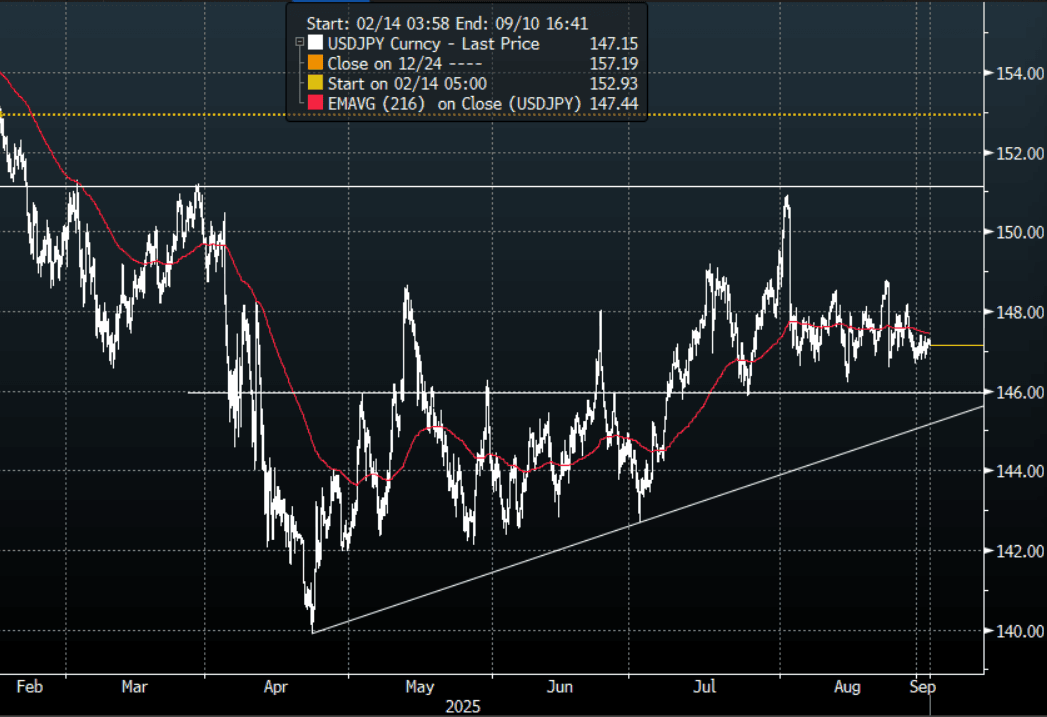Click the Jul label on time axis

click(707, 687)
